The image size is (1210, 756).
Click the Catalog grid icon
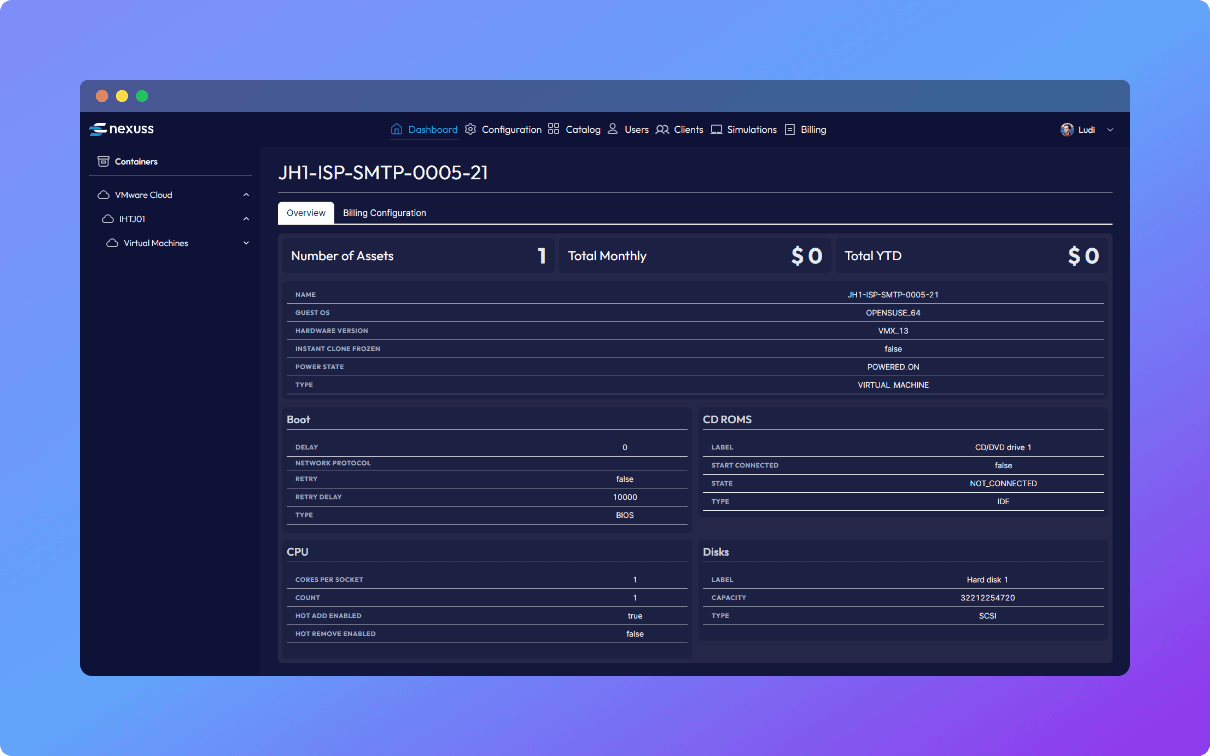(554, 129)
